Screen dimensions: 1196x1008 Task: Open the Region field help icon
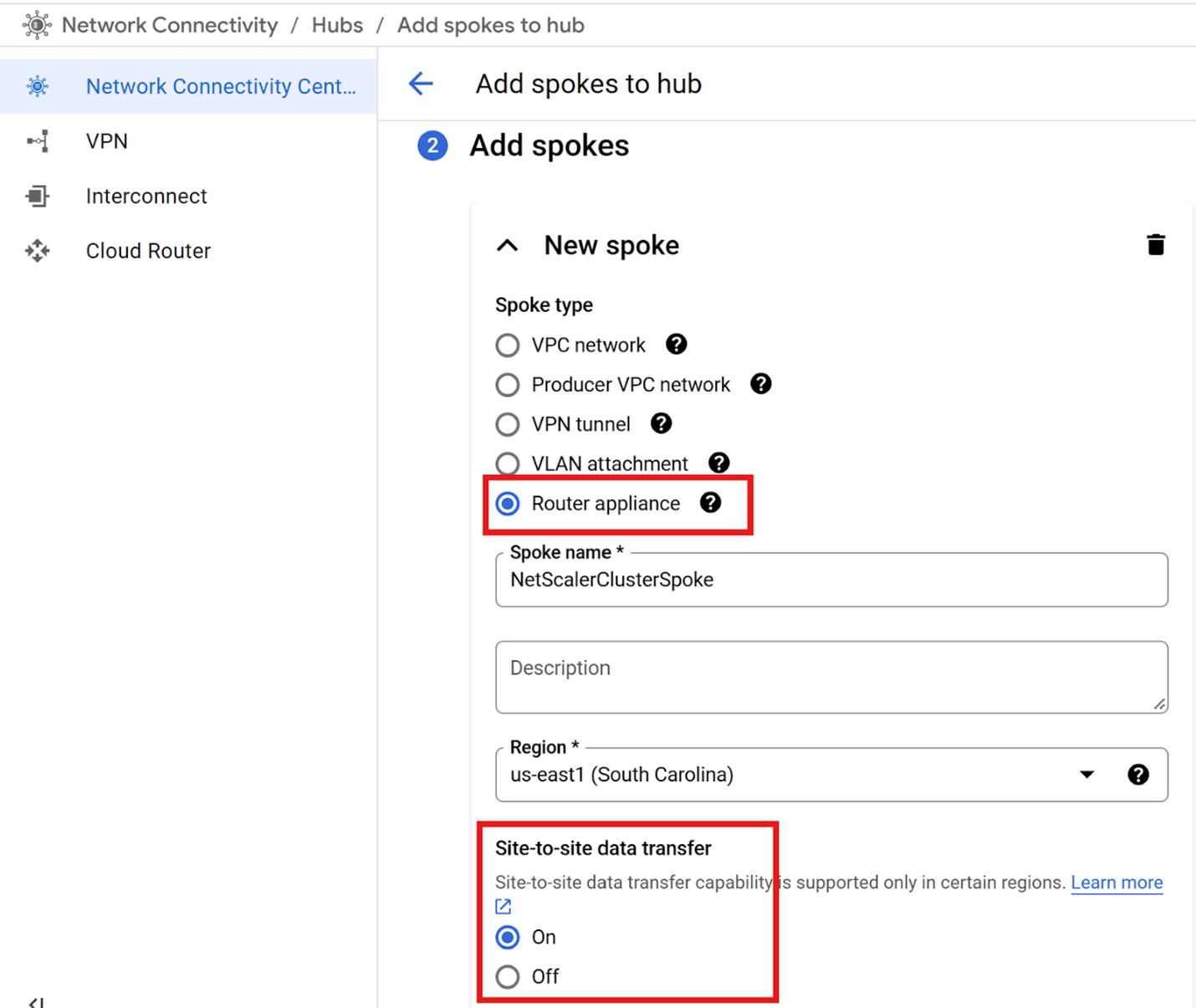pos(1137,775)
